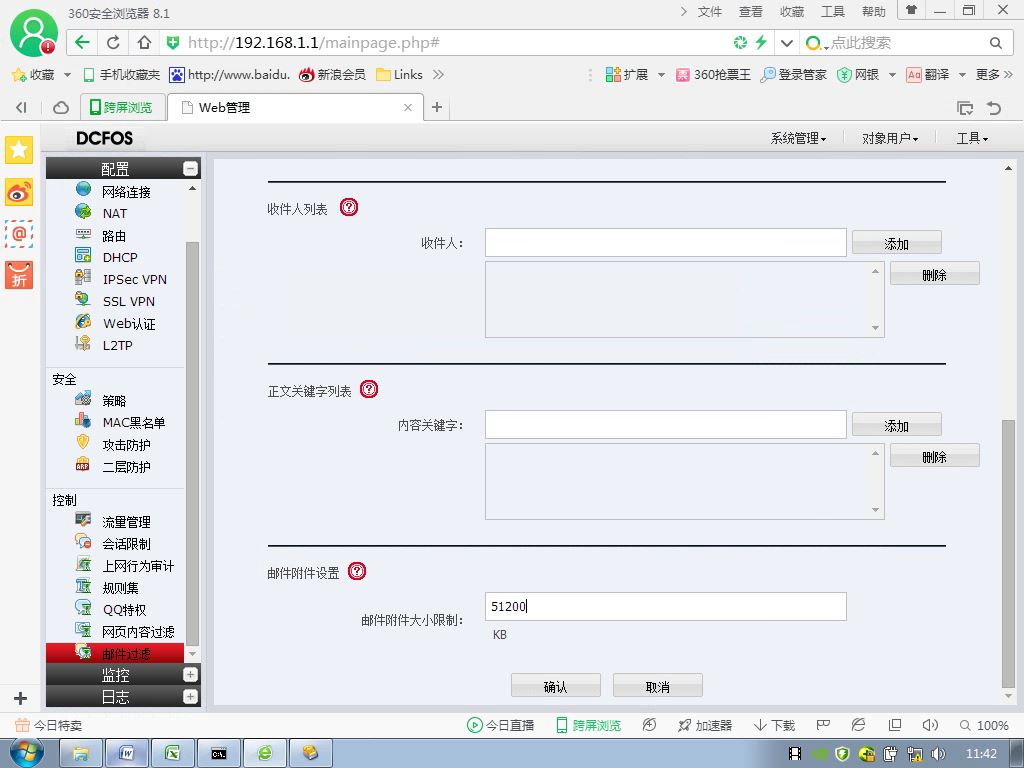Click the plus icon at sidebar bottom

tap(20, 698)
